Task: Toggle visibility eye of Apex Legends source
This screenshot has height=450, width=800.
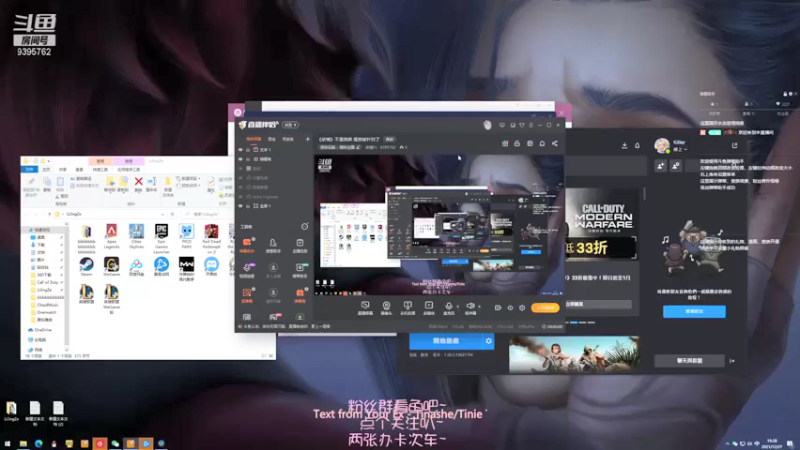Action: point(240,196)
